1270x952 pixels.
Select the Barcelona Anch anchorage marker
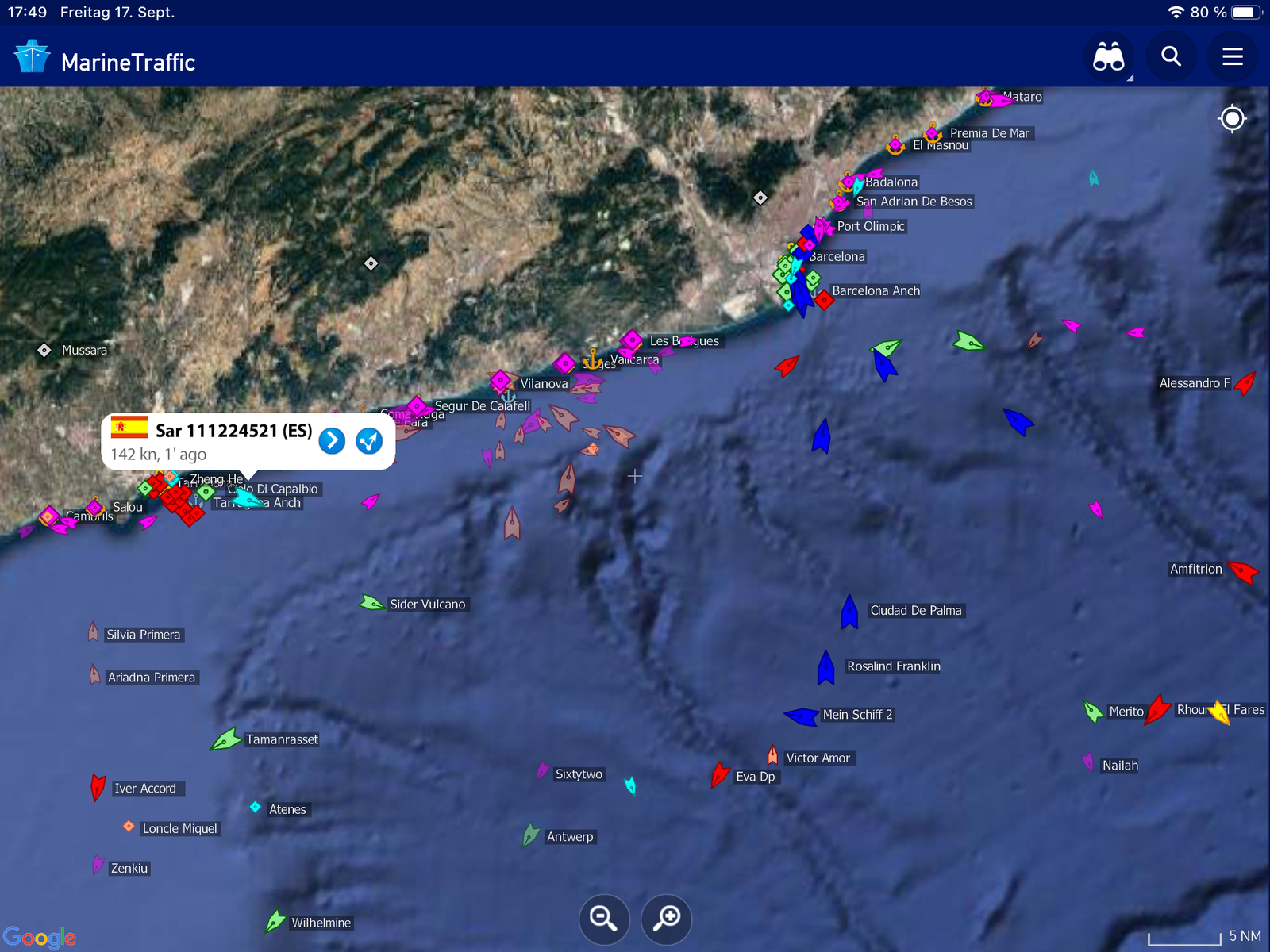824,300
